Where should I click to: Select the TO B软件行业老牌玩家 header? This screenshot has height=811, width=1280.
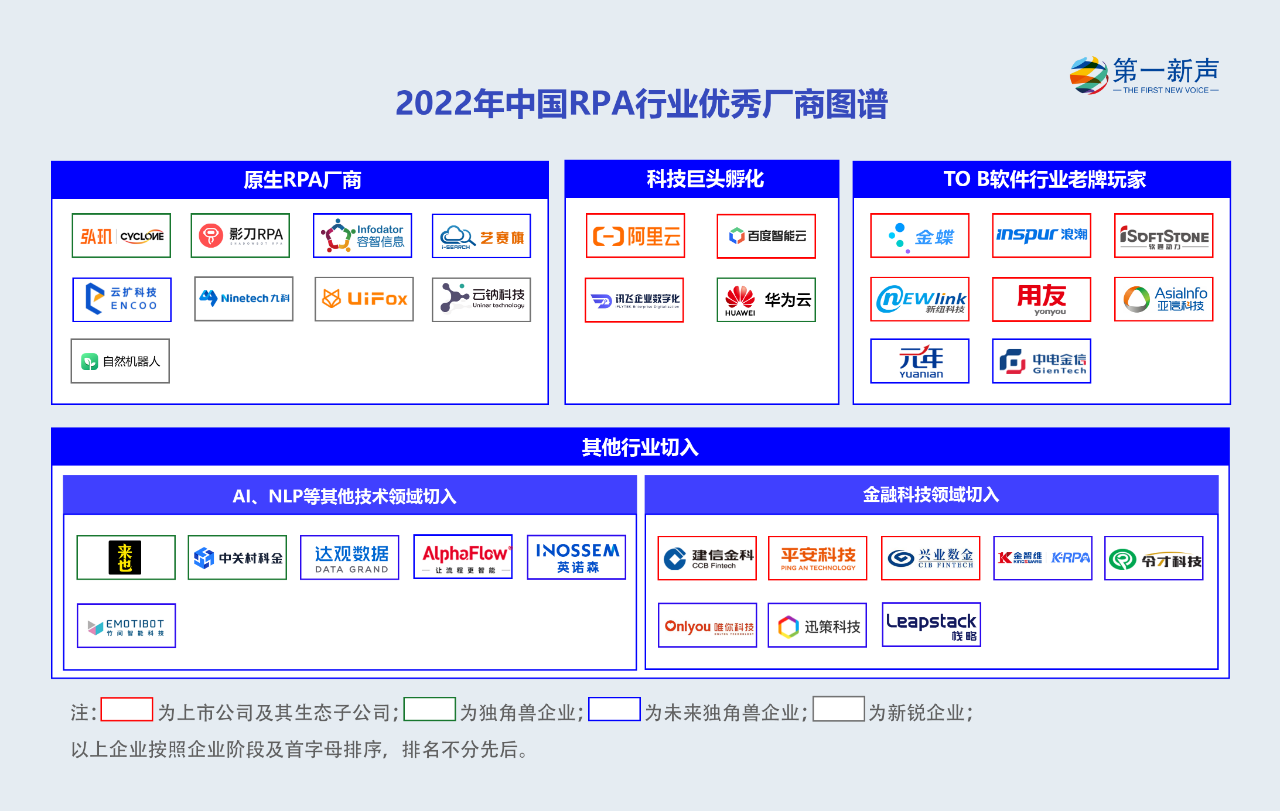click(1041, 180)
